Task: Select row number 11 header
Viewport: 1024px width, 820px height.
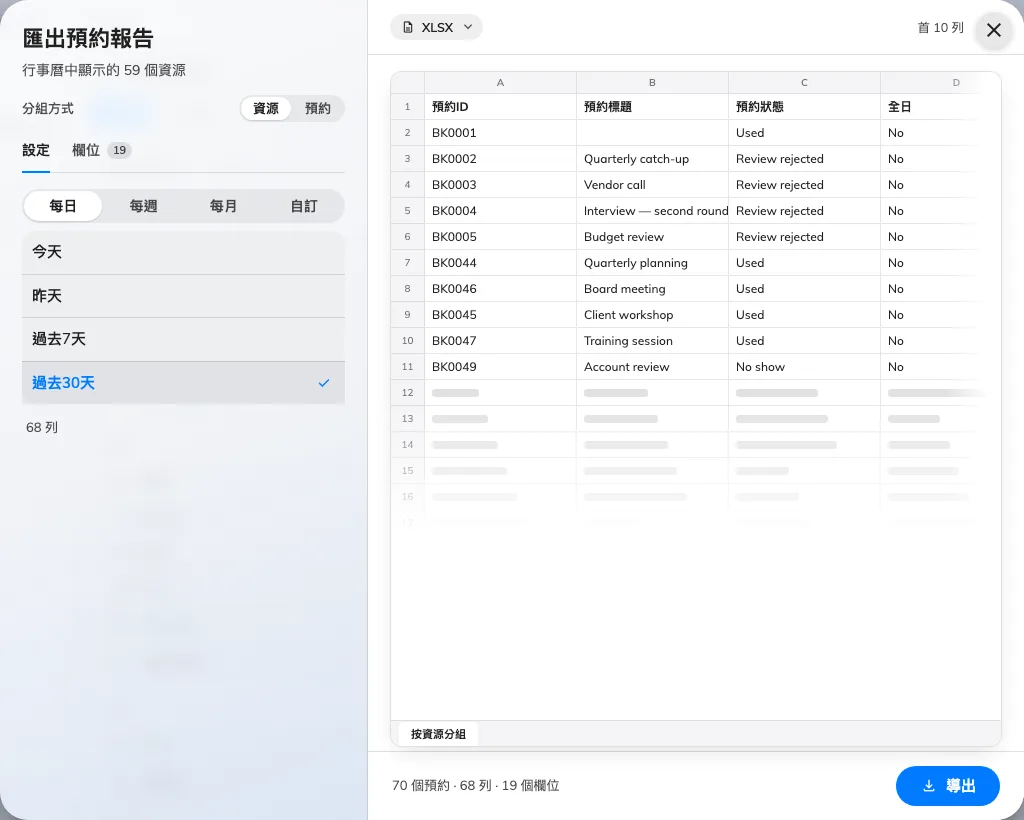Action: point(408,368)
